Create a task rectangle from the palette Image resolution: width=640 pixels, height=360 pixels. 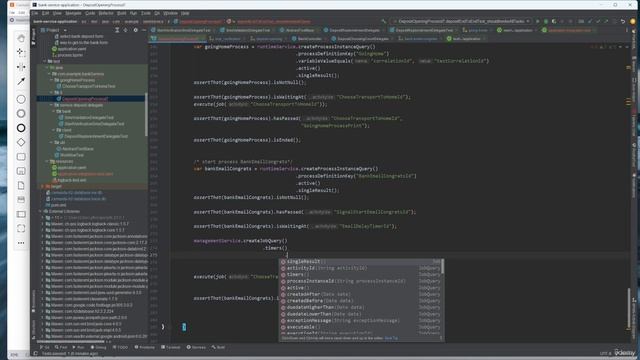coord(21,157)
